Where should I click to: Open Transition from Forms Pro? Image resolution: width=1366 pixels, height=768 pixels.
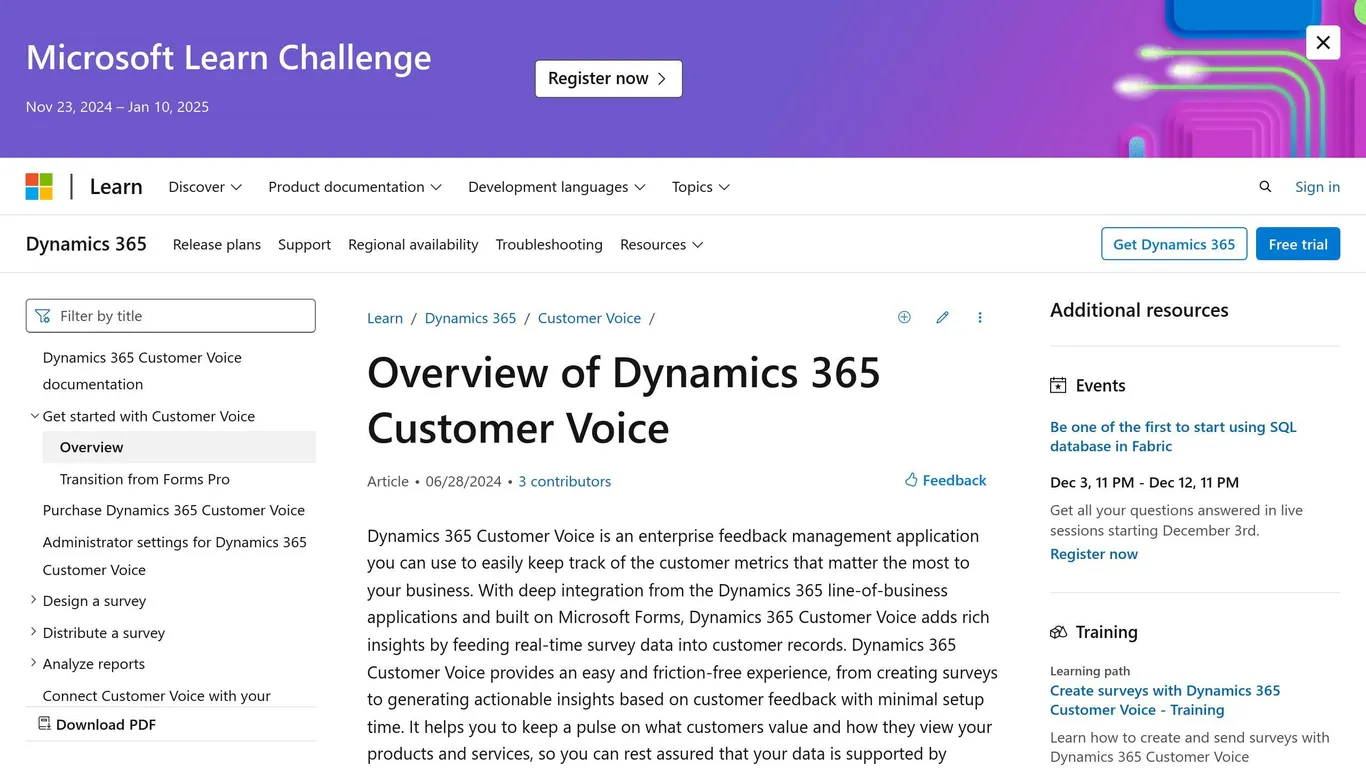point(145,479)
